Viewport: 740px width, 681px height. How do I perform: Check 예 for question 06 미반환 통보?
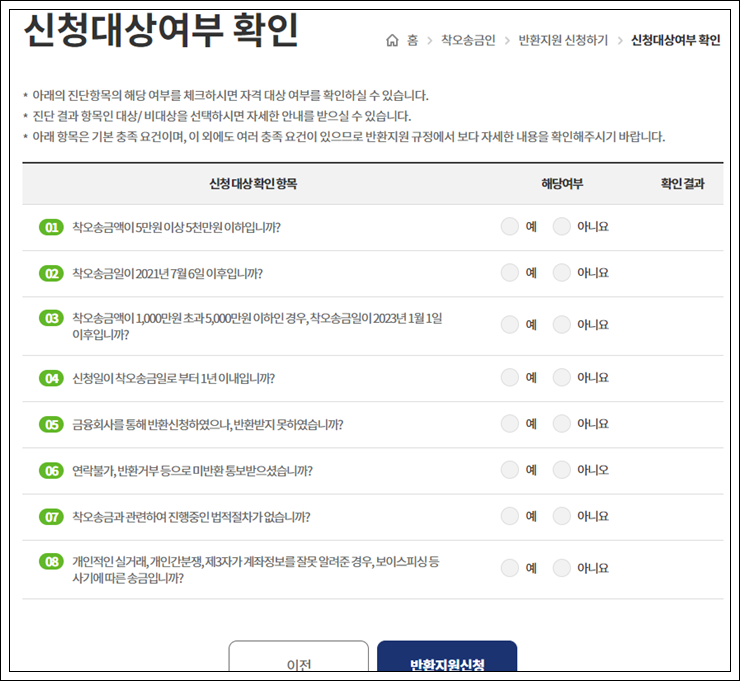pos(510,470)
